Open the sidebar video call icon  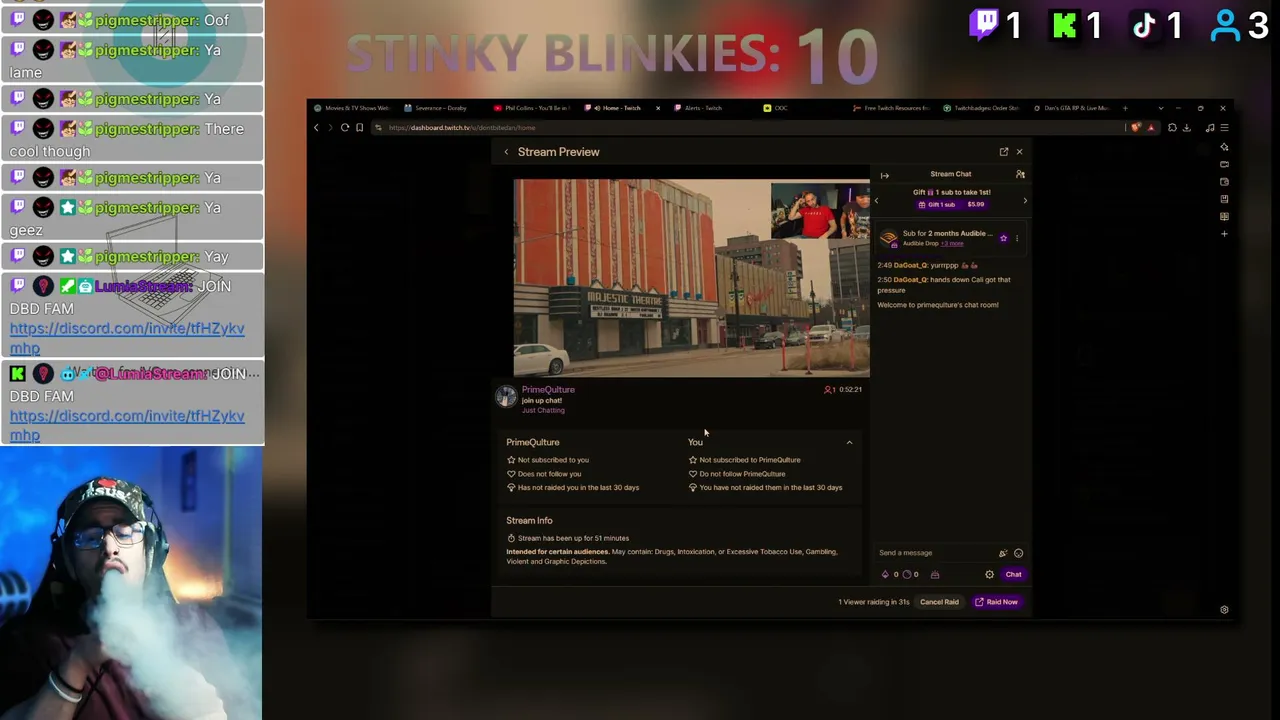[1224, 164]
